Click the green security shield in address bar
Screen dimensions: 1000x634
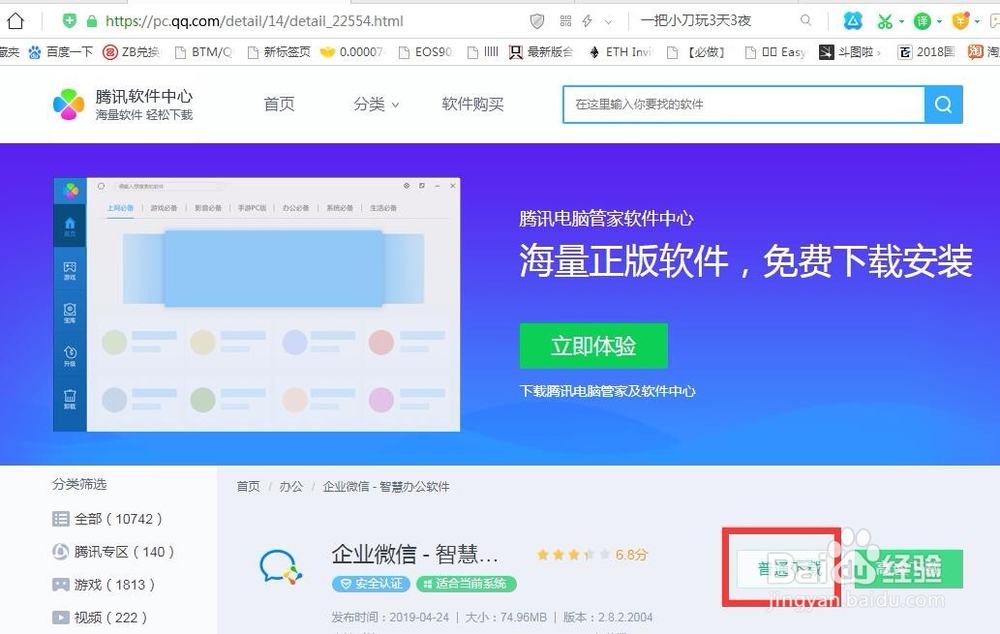point(70,21)
